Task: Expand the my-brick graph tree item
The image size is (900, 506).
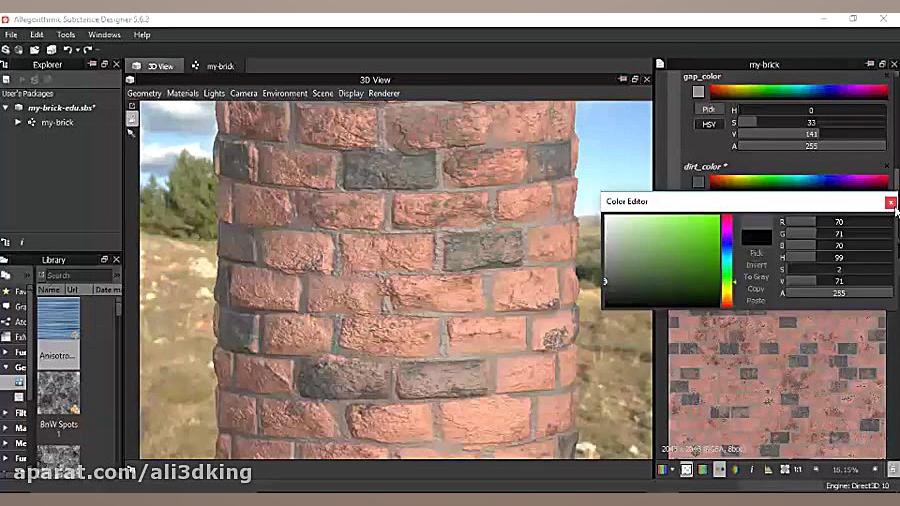Action: click(18, 122)
